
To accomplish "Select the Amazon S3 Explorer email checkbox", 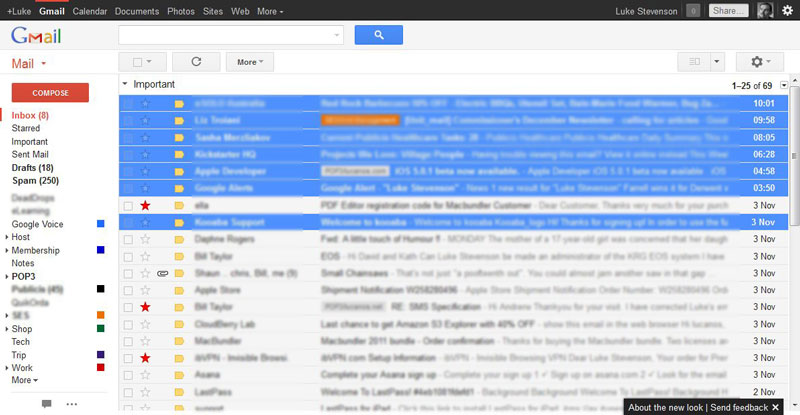I will (128, 325).
